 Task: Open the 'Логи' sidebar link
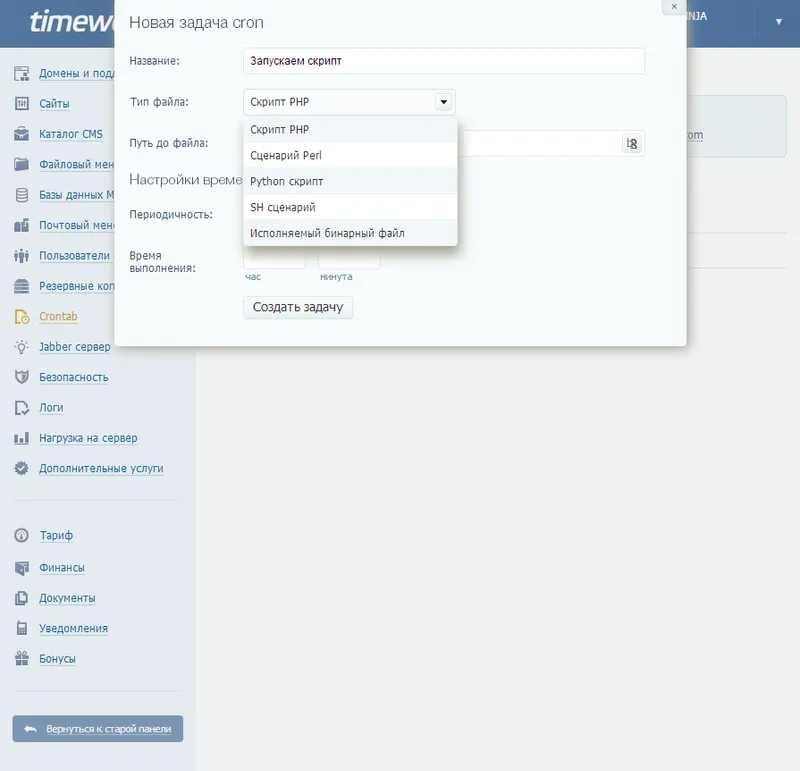(52, 408)
